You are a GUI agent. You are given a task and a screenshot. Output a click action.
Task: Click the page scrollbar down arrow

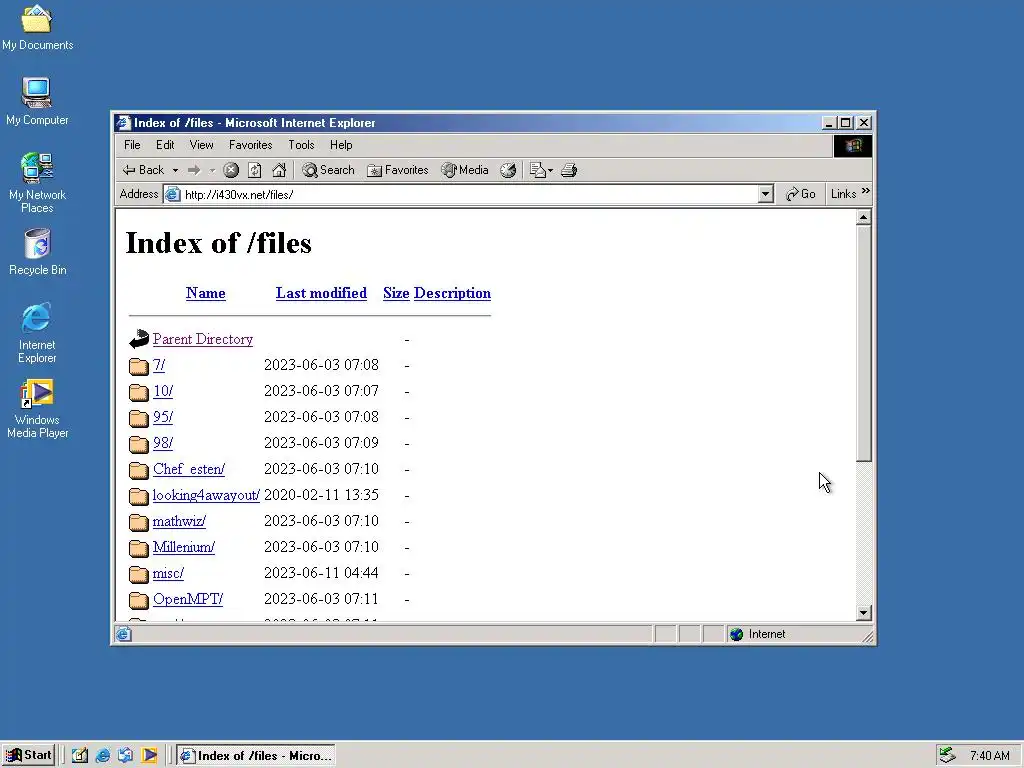[863, 613]
